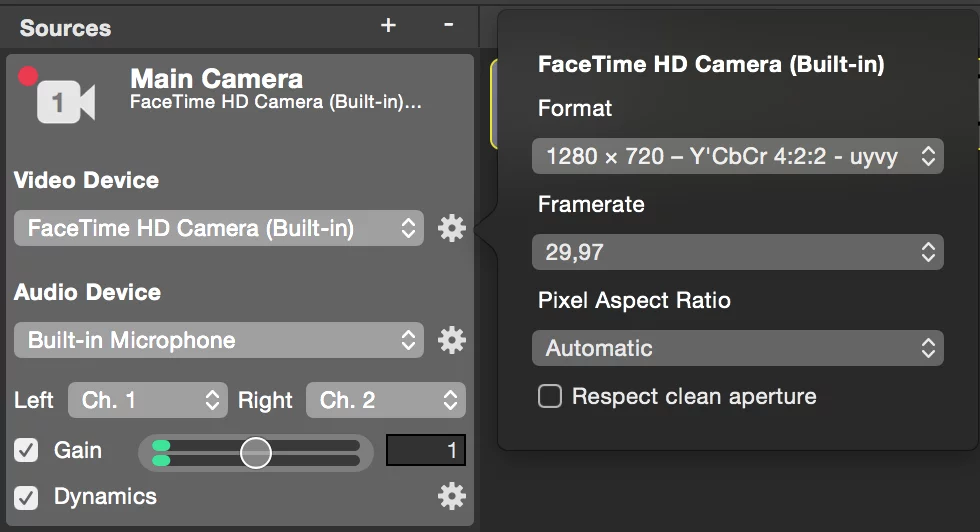Click the Main Camera source icon
Viewport: 980px width, 532px height.
tap(66, 102)
